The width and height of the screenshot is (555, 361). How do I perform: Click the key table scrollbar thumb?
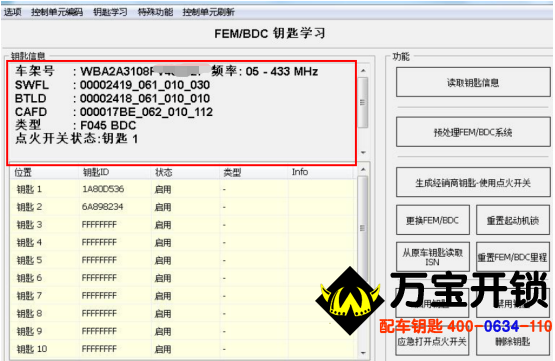pyautogui.click(x=363, y=228)
